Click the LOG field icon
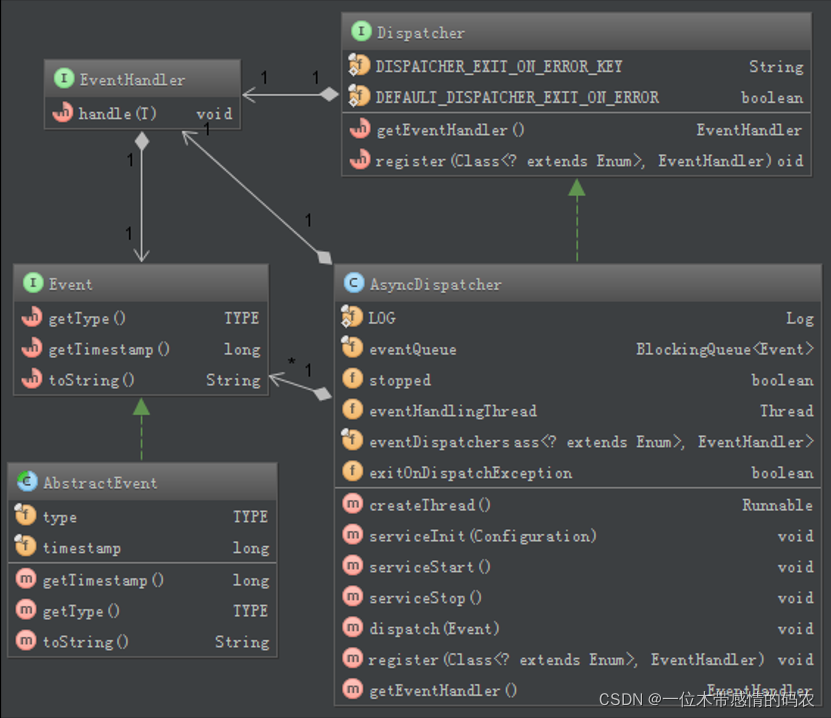831x718 pixels. (x=352, y=317)
